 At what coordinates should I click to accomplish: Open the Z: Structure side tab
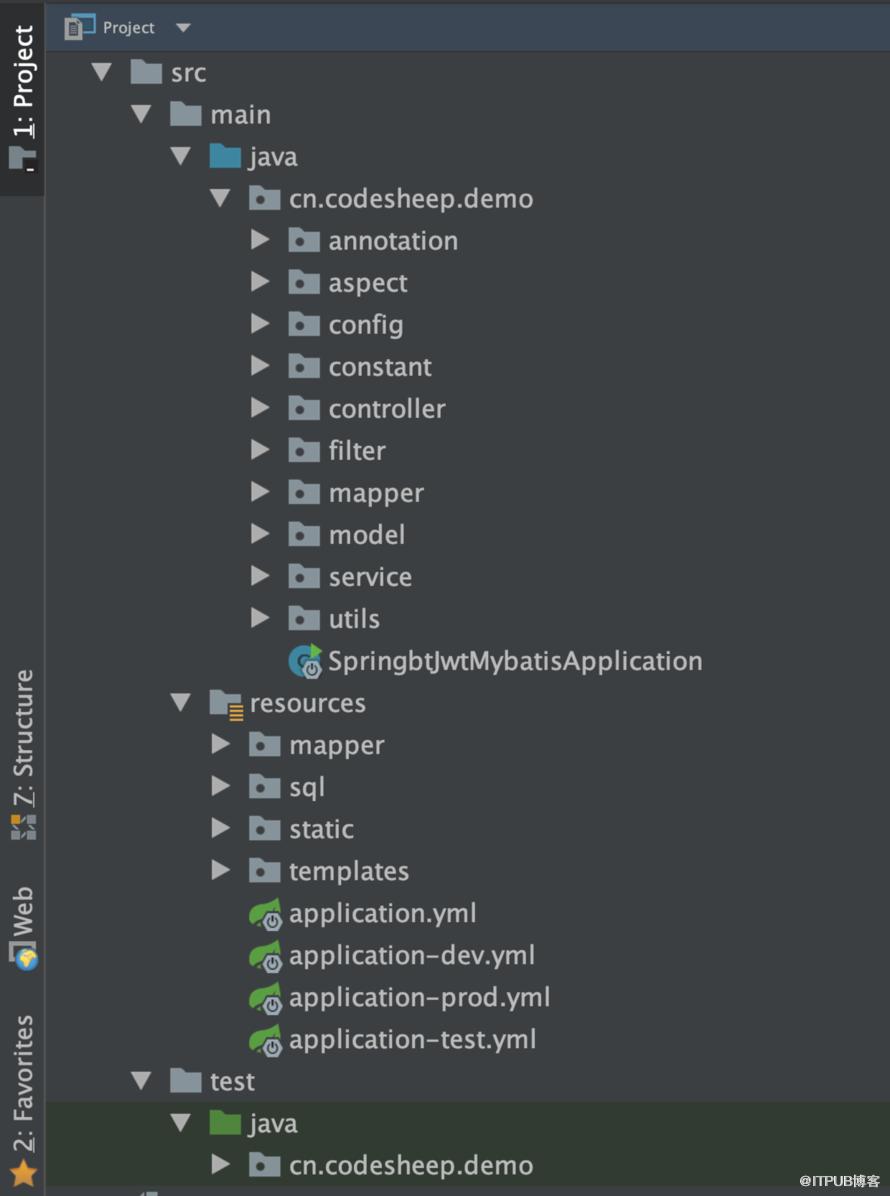[x=23, y=754]
